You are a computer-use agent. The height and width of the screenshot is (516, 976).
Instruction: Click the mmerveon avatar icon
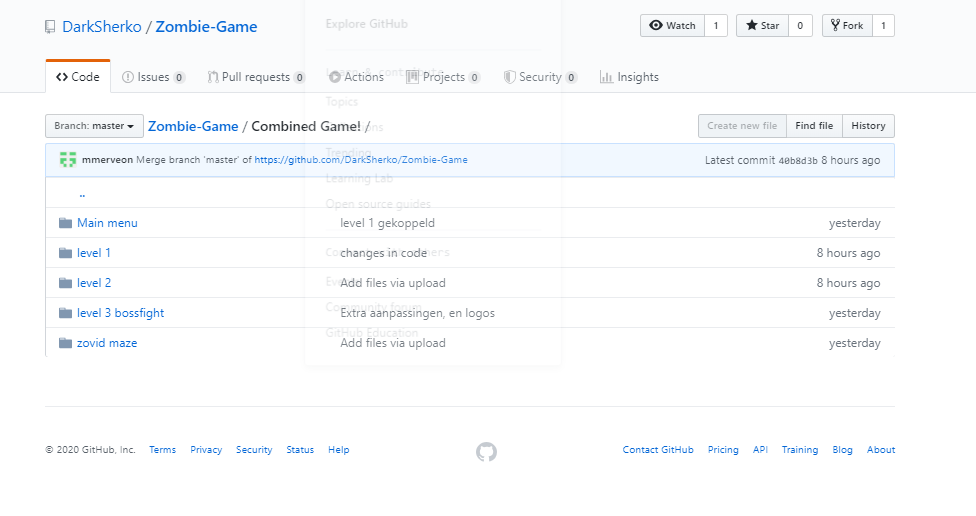point(68,159)
